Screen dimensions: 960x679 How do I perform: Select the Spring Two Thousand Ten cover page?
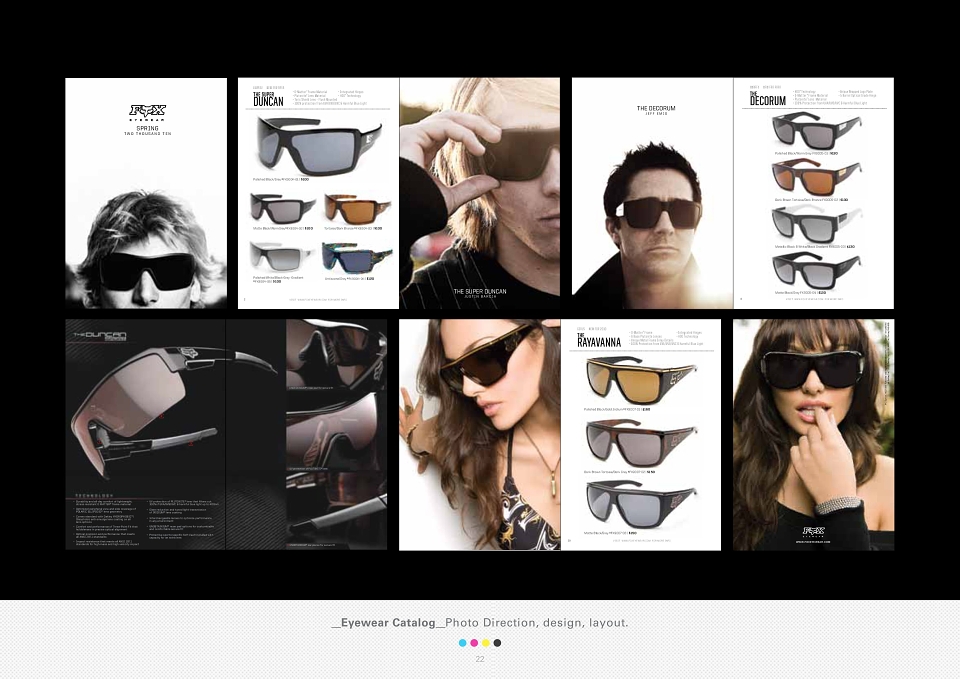(146, 193)
